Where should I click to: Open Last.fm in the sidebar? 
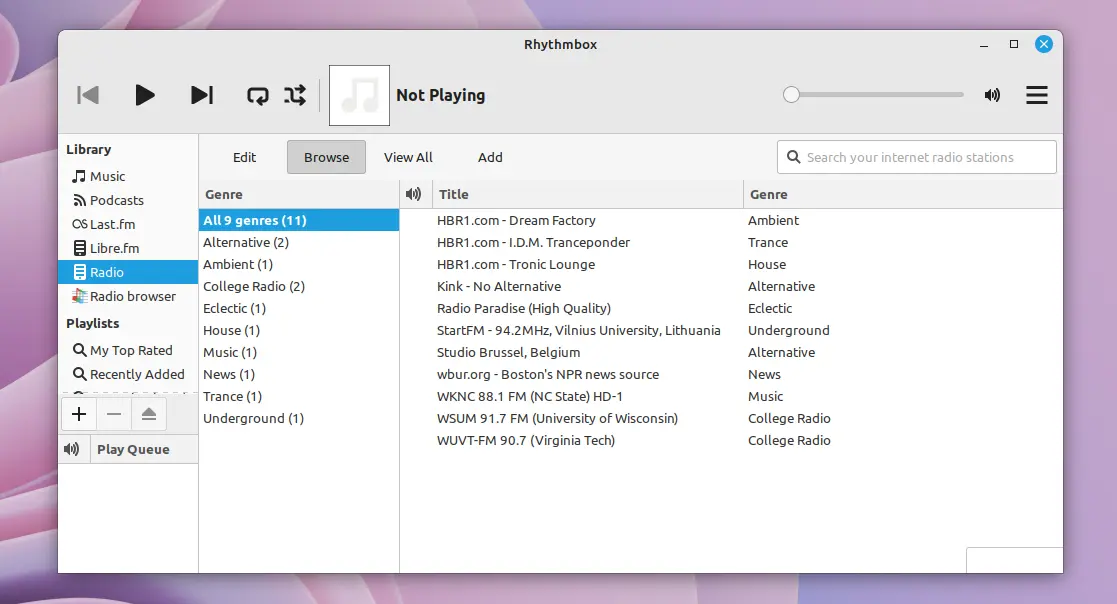[112, 224]
